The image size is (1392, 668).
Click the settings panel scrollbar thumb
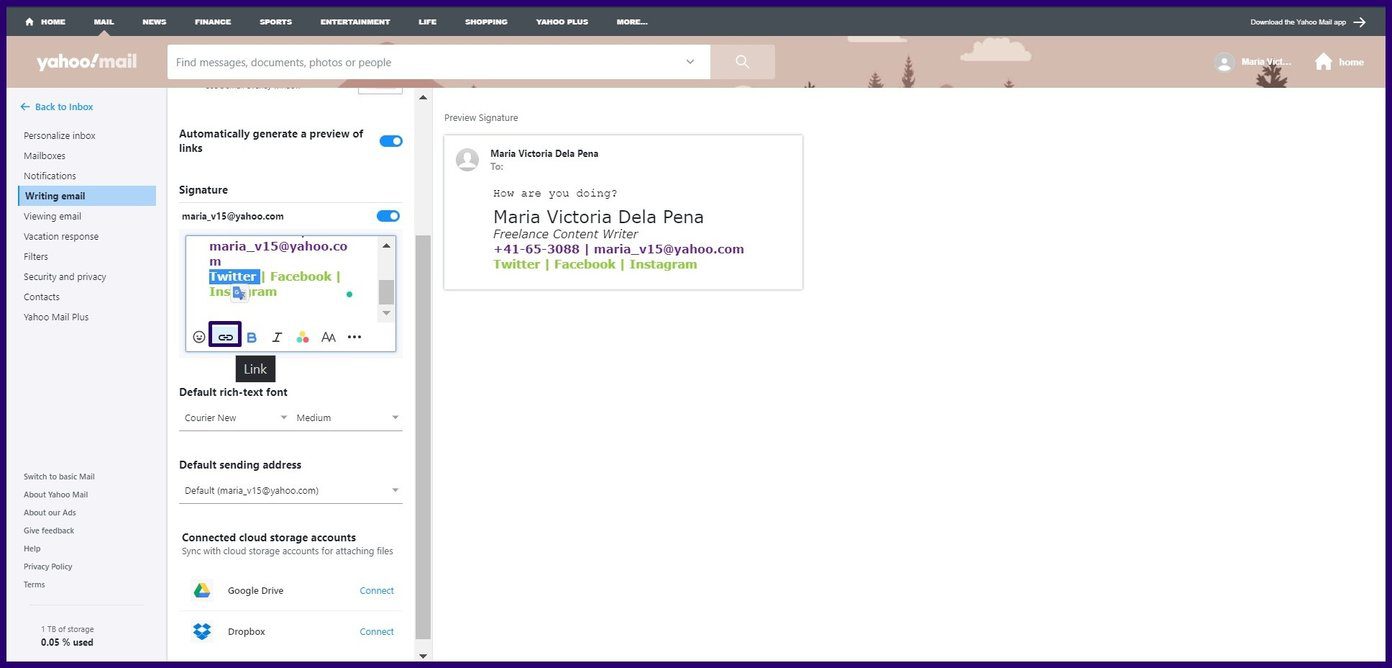(423, 437)
